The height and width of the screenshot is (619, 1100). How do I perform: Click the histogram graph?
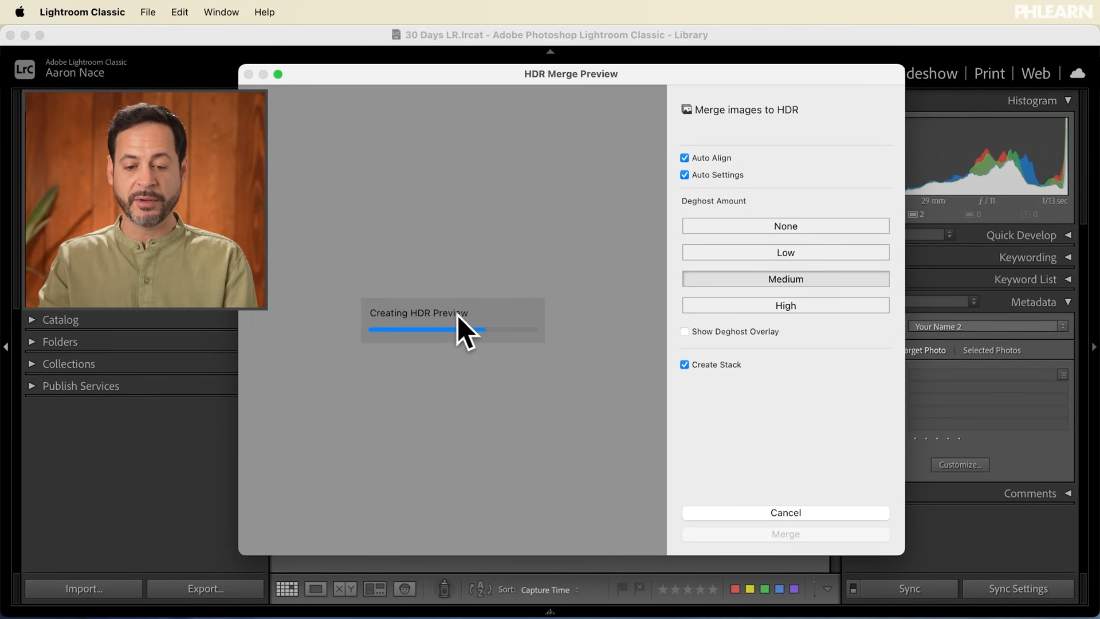click(x=986, y=156)
